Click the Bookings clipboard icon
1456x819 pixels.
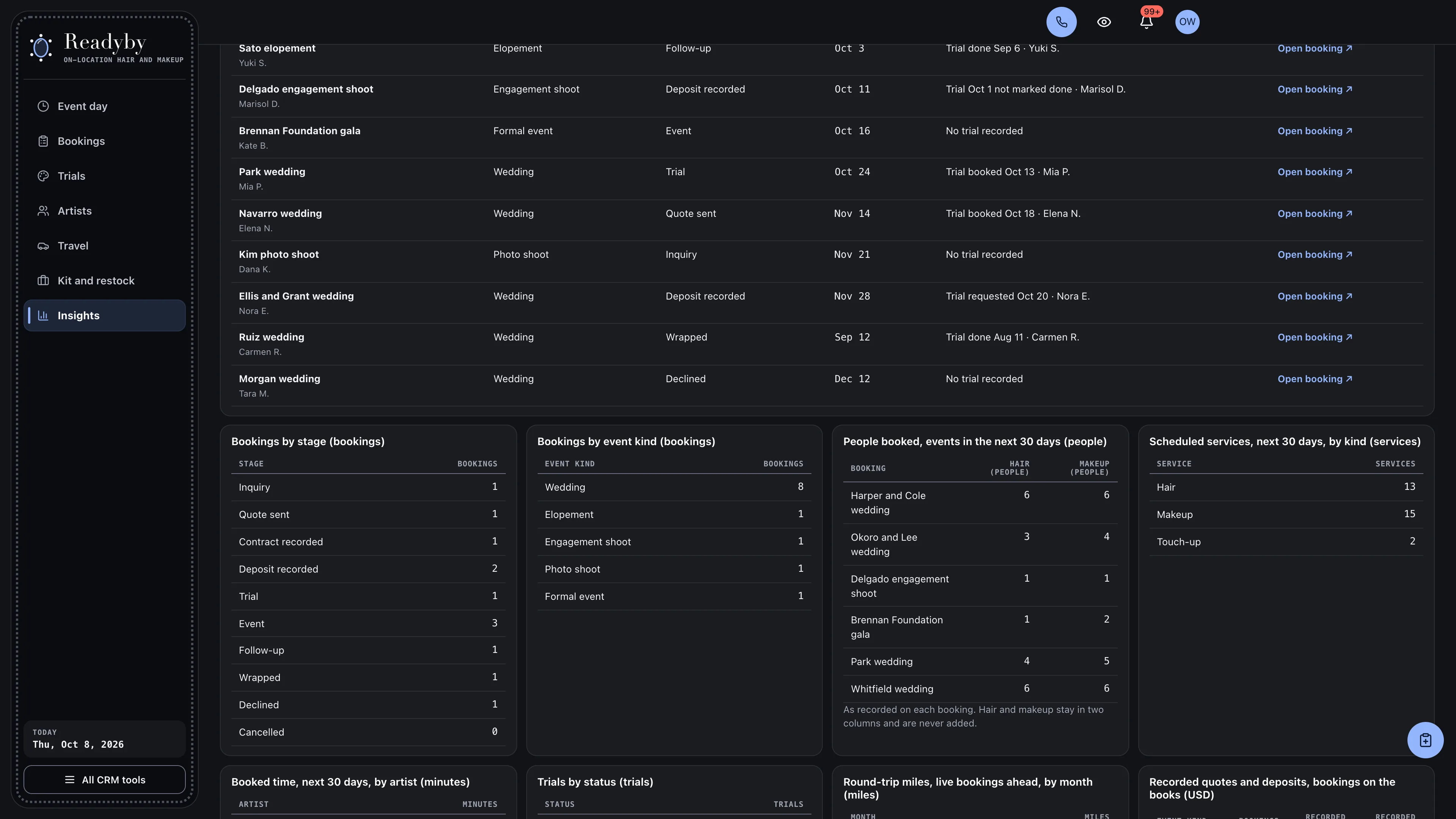(43, 141)
